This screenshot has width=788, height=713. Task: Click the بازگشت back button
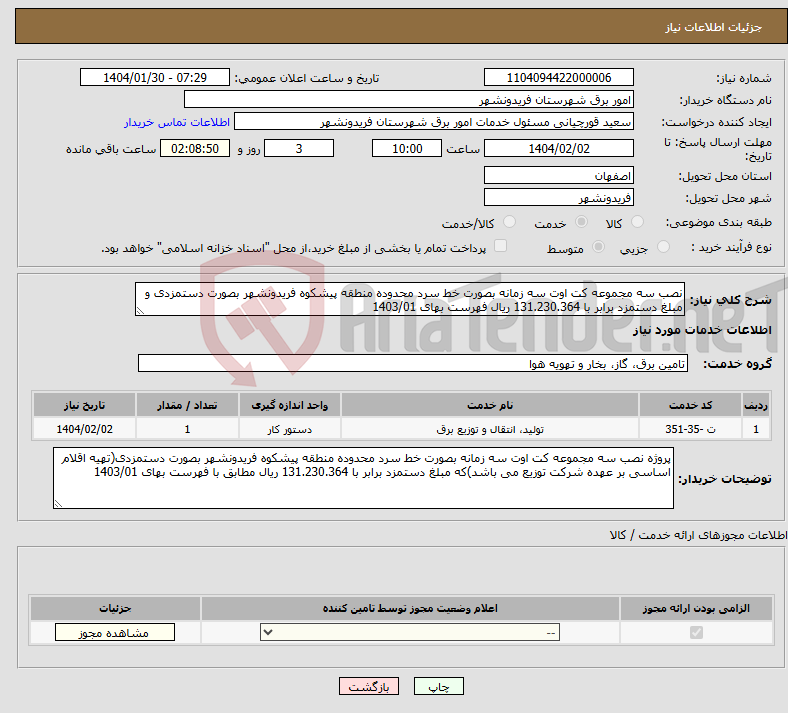point(369,686)
